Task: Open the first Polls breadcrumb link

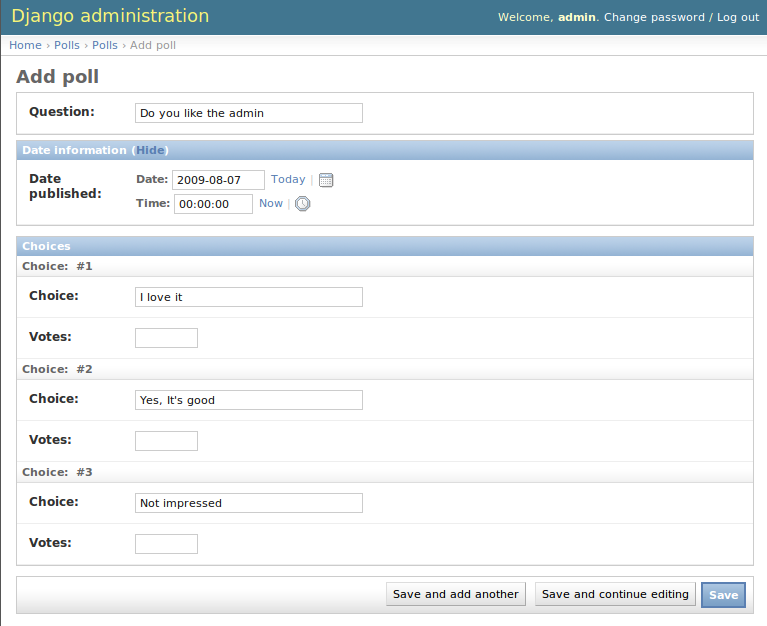Action: click(x=67, y=45)
